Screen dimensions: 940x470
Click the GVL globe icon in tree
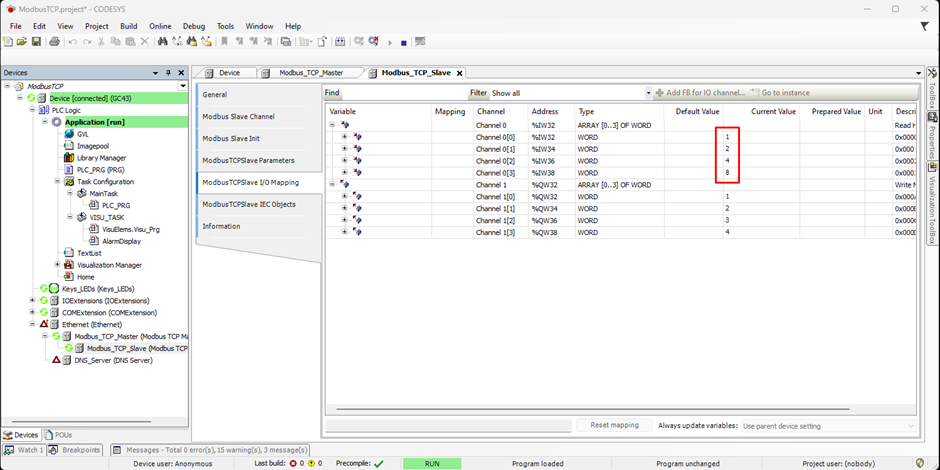(69, 134)
